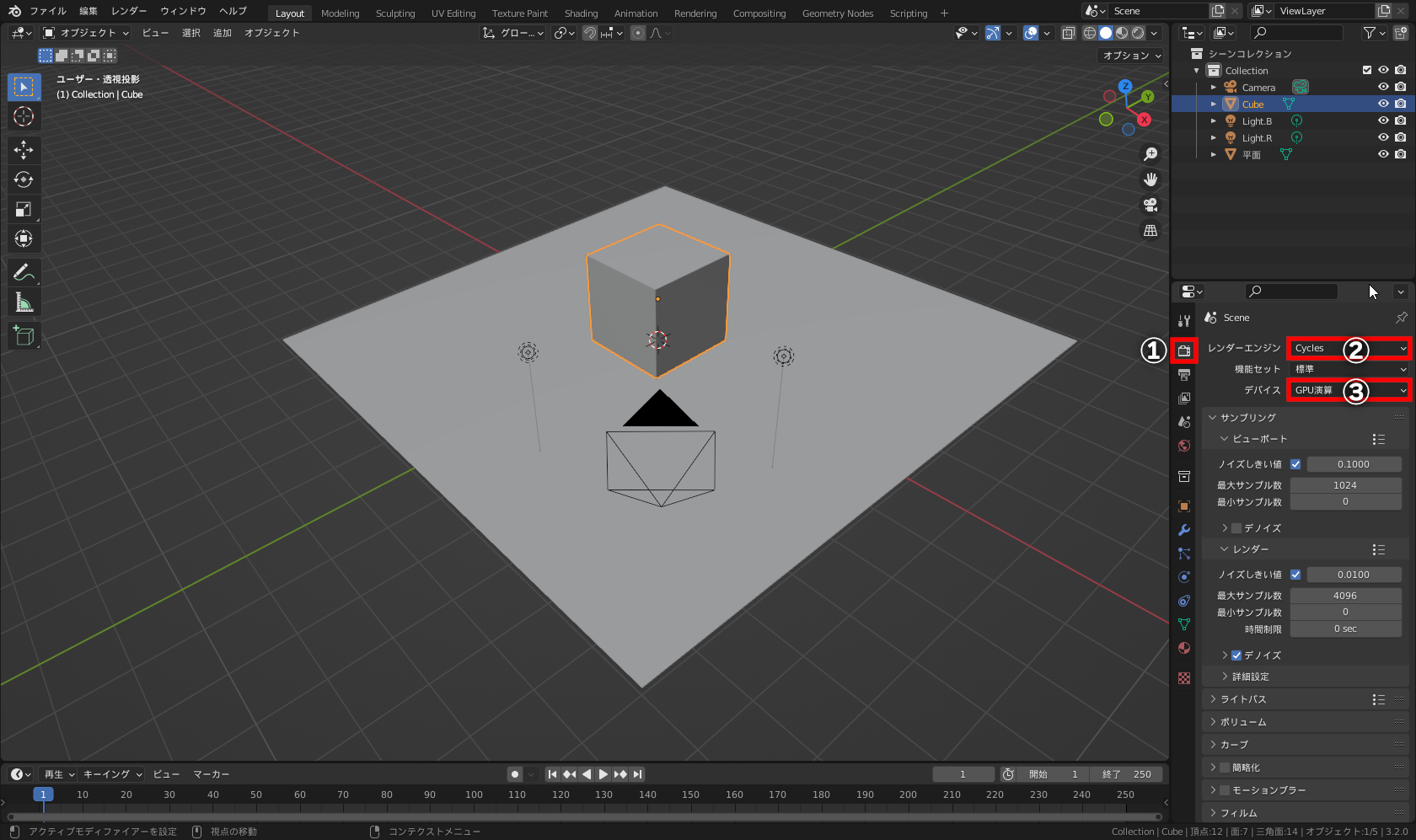Image resolution: width=1416 pixels, height=840 pixels.
Task: Jump to the timeline end frame
Action: [x=638, y=774]
